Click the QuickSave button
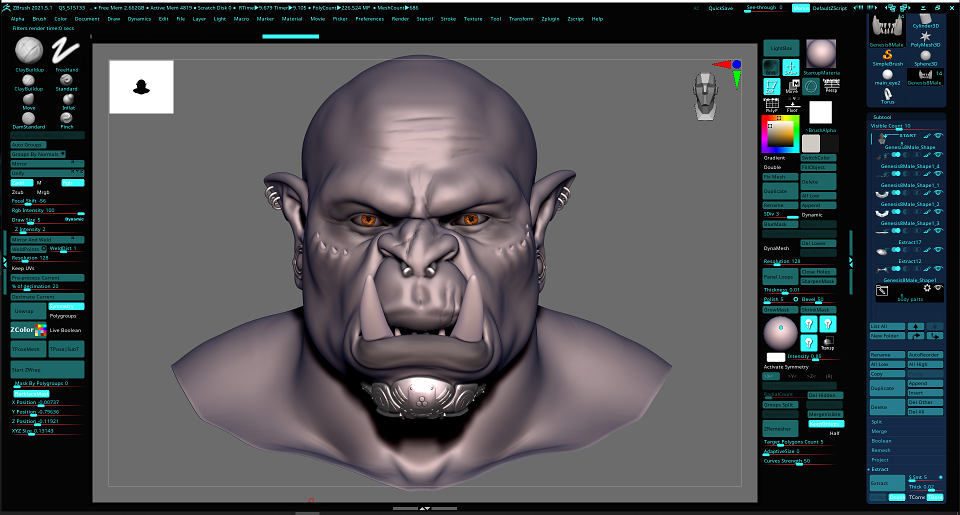Image resolution: width=960 pixels, height=515 pixels. (721, 8)
